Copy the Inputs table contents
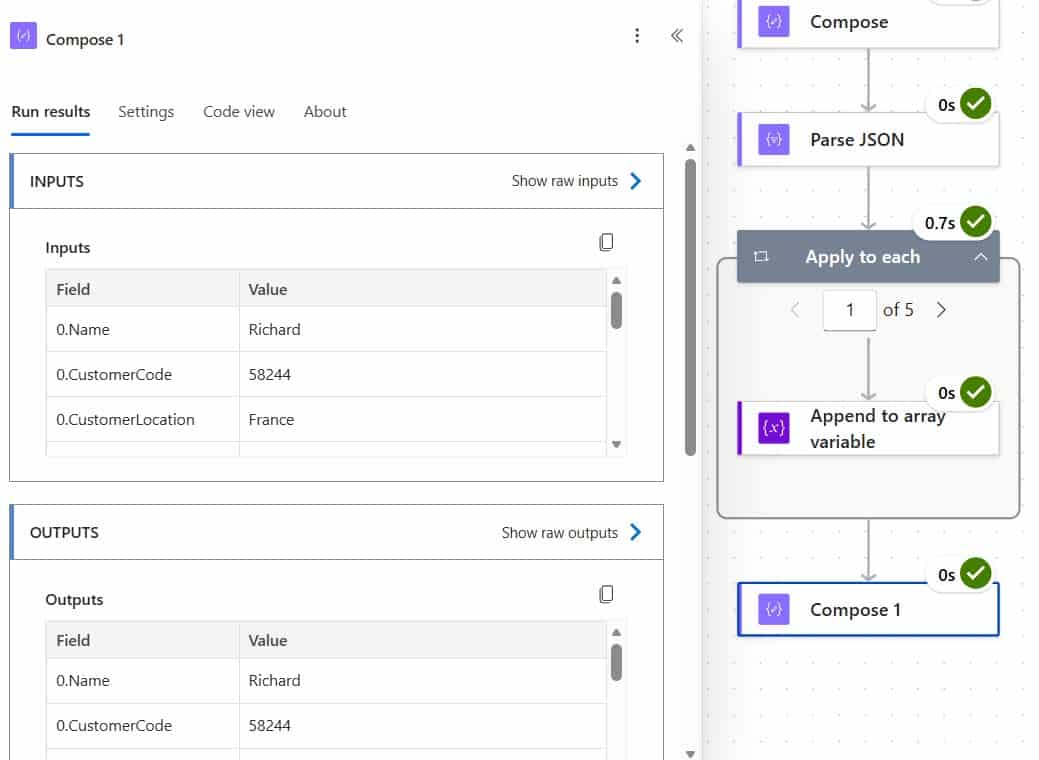 pos(606,242)
